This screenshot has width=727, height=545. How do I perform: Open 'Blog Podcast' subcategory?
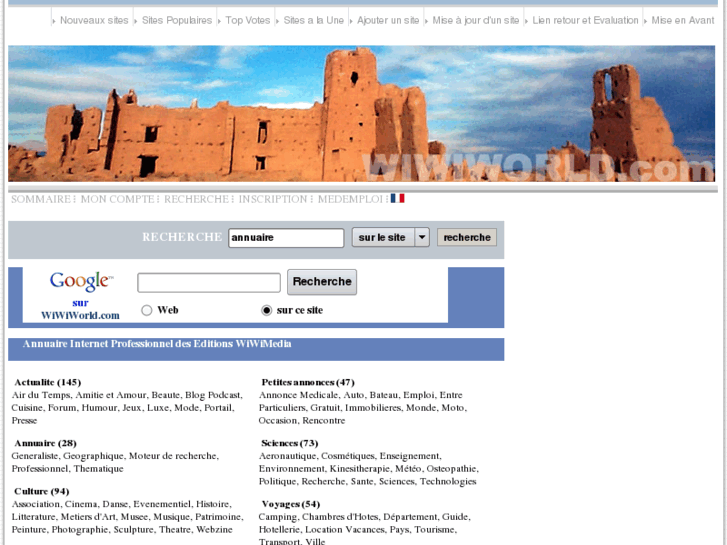[x=213, y=395]
